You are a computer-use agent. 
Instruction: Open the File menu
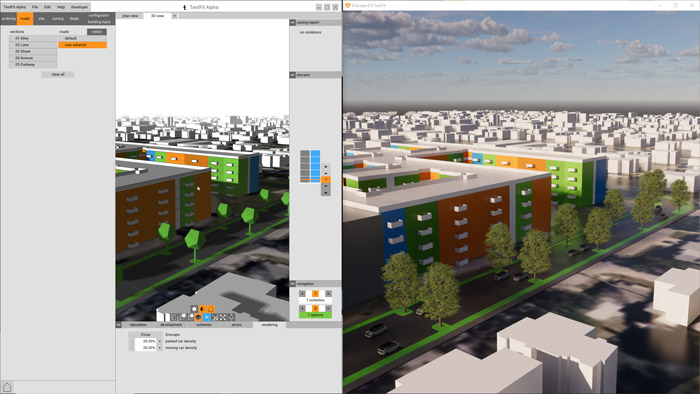point(35,7)
